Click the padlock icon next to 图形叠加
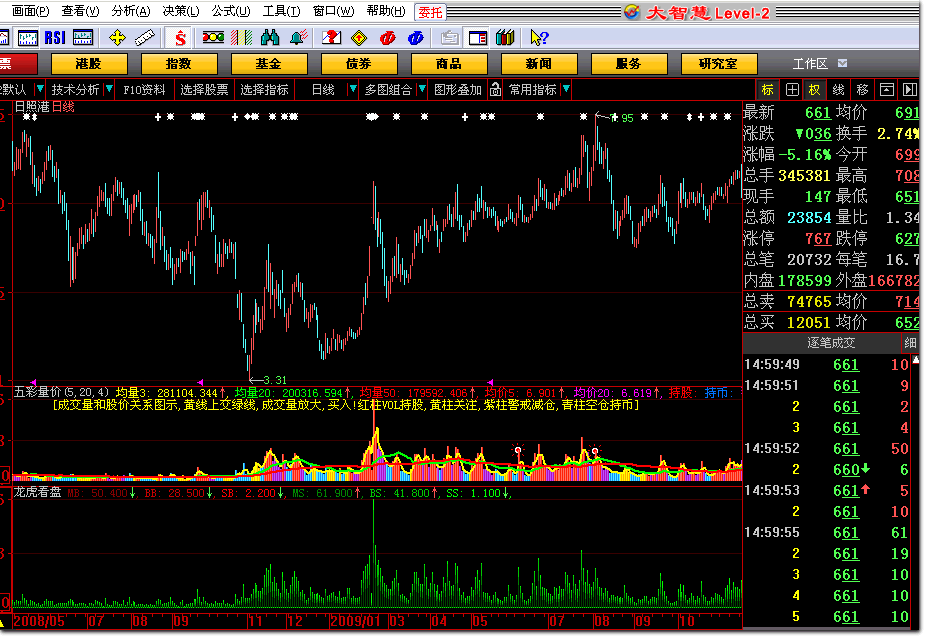 tap(495, 90)
